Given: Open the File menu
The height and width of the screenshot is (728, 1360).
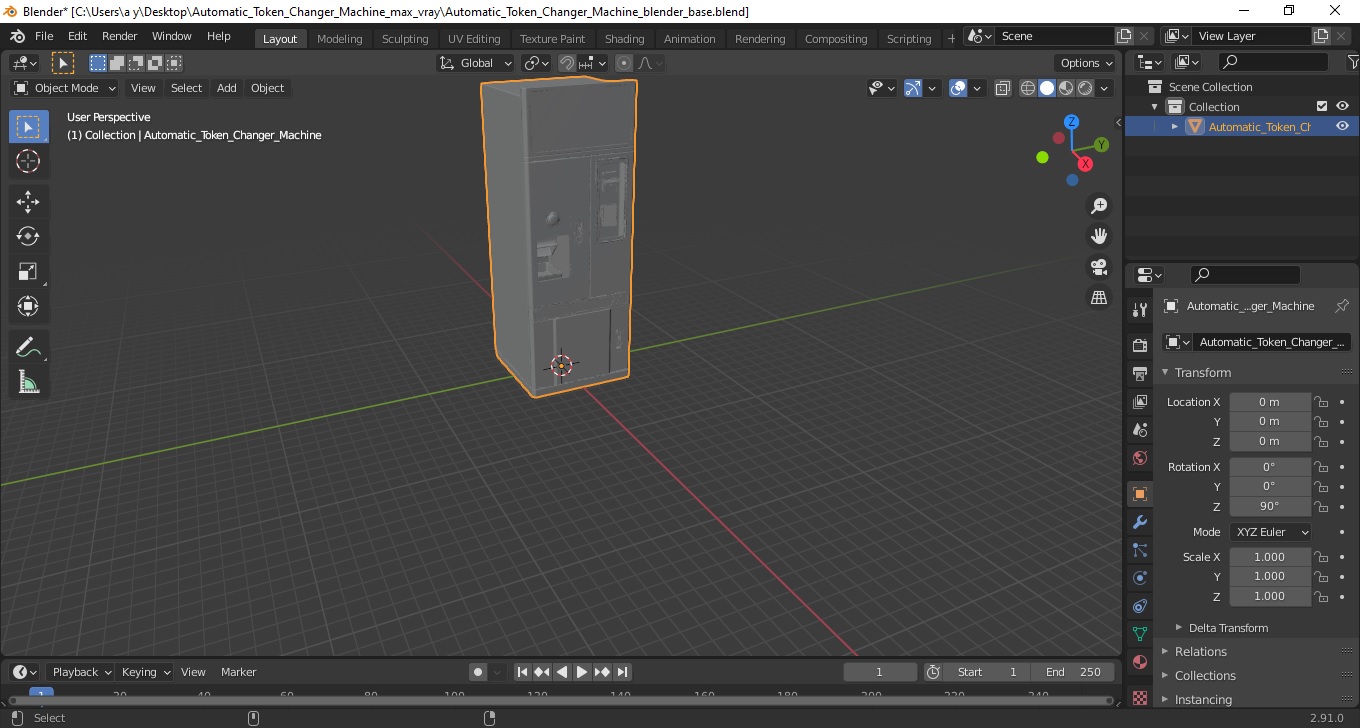Looking at the screenshot, I should tap(44, 36).
